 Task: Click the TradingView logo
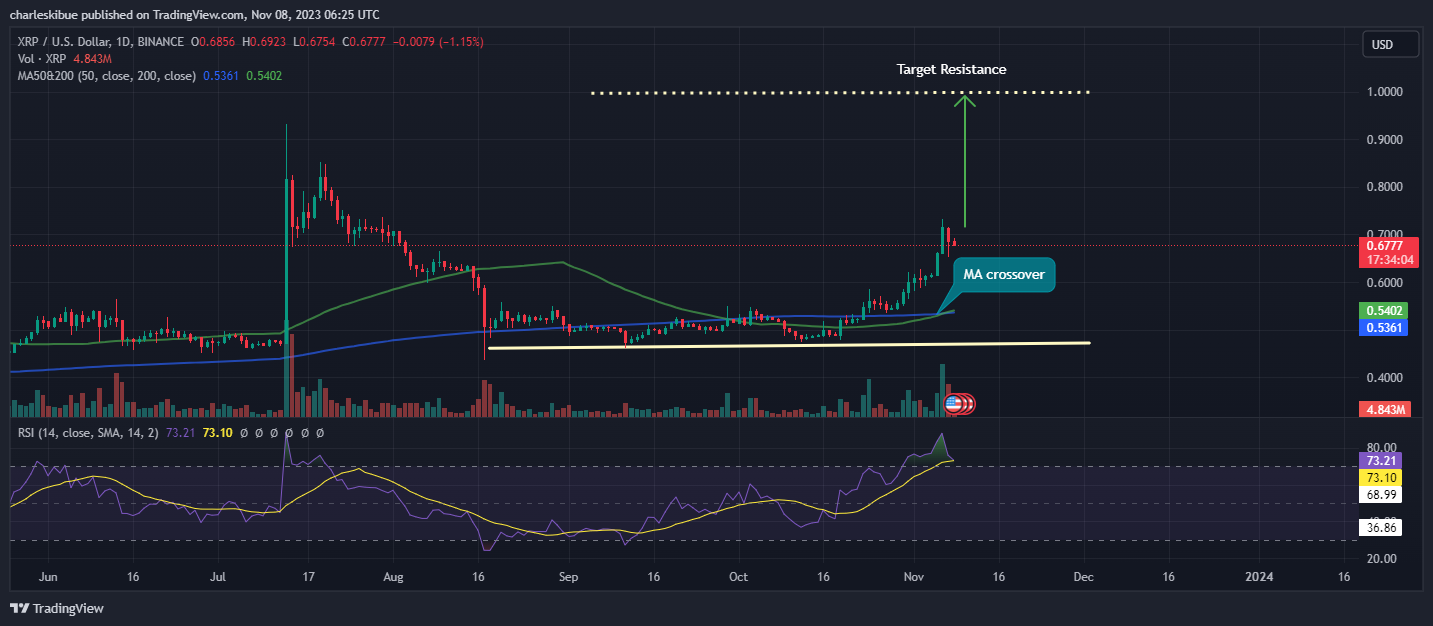[57, 608]
